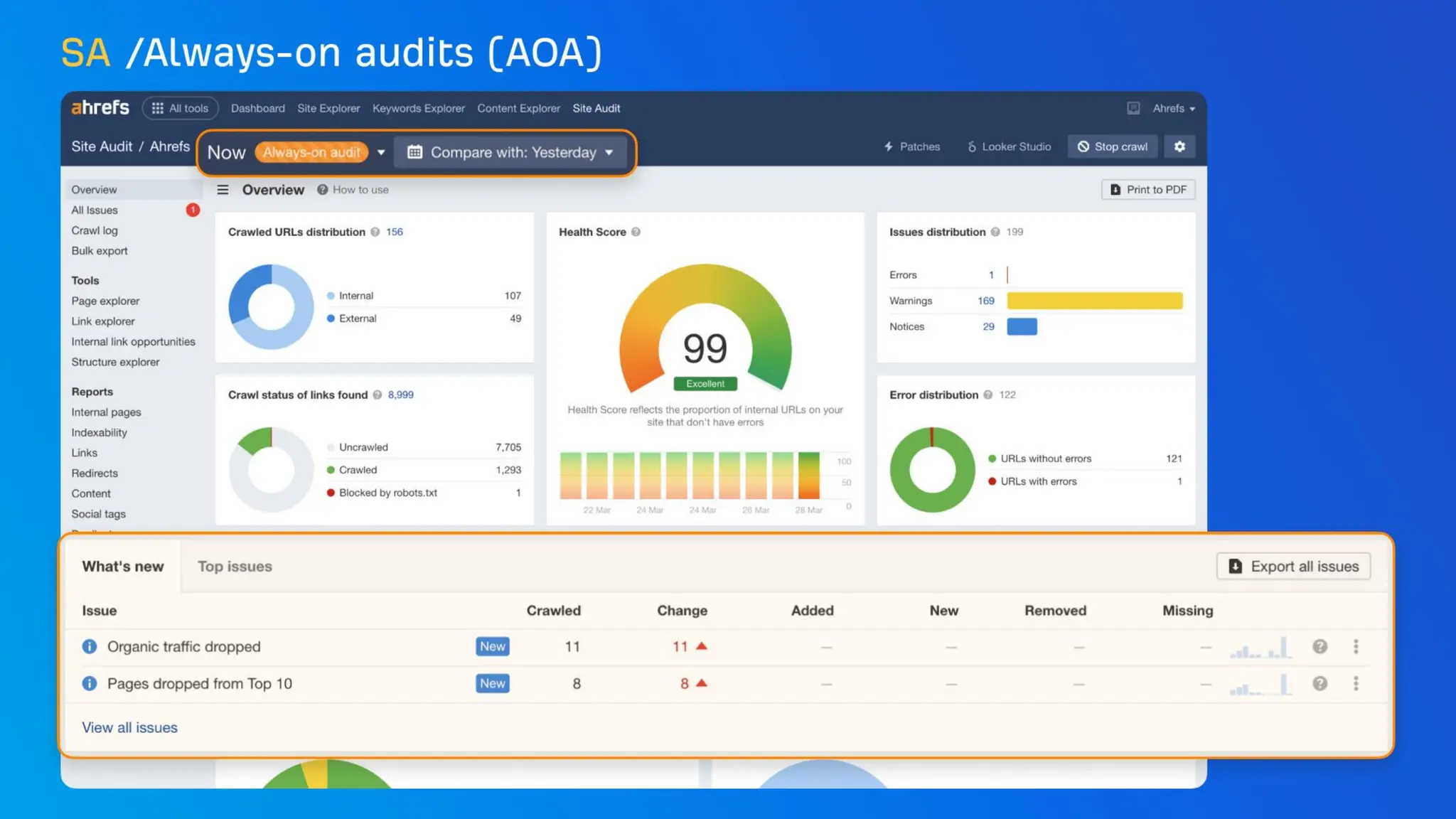Click the Export all issues button
Image resolution: width=1456 pixels, height=819 pixels.
pos(1293,567)
